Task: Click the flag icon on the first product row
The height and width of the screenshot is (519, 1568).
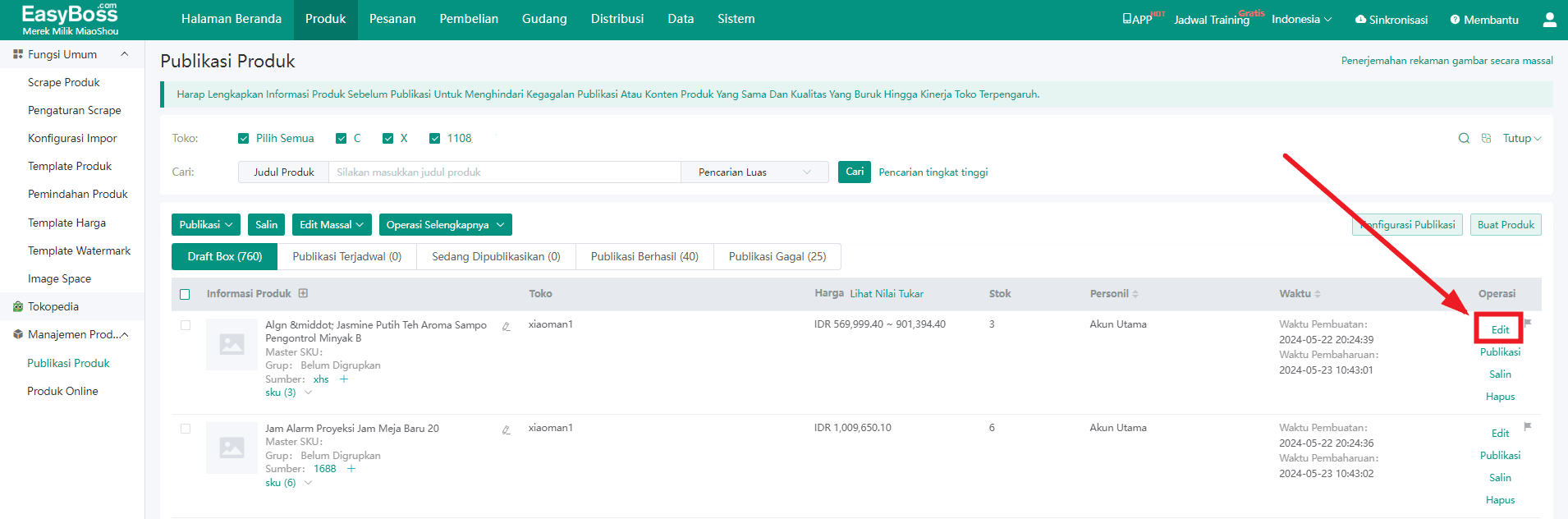Action: click(1528, 323)
